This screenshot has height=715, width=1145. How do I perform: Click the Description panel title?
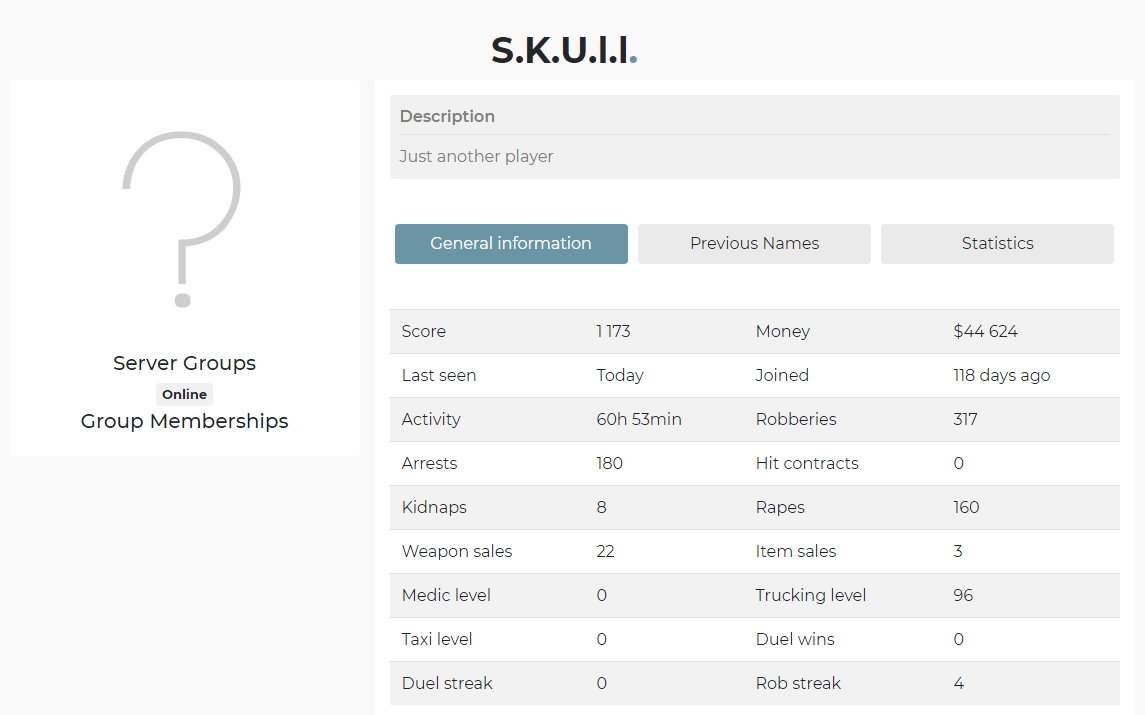[x=448, y=116]
